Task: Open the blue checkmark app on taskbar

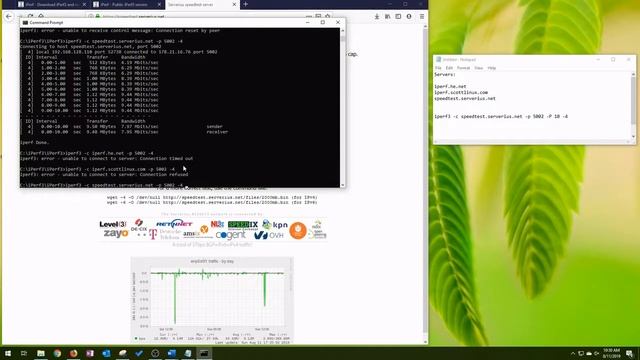Action: pos(139,353)
